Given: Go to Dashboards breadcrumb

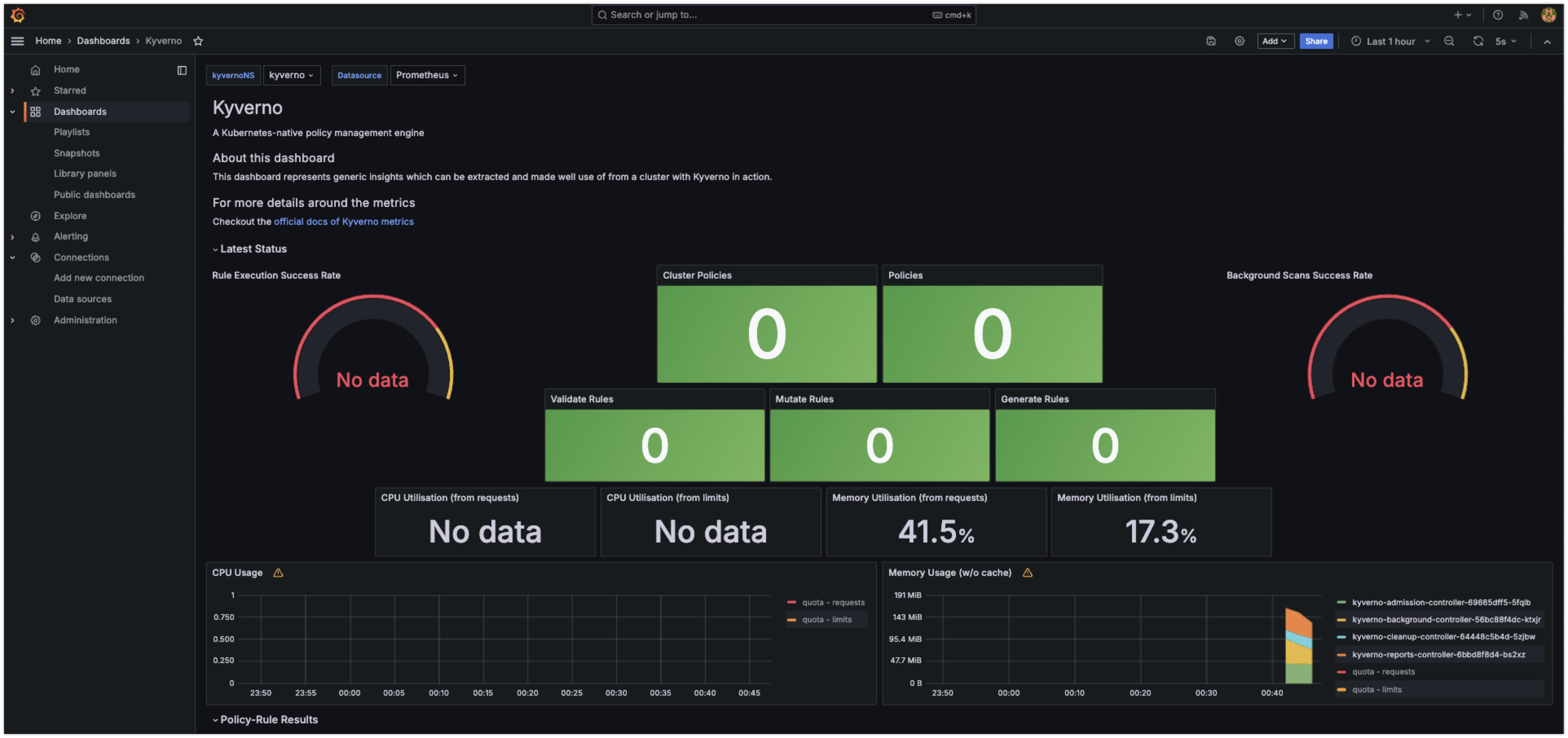Looking at the screenshot, I should click(103, 41).
